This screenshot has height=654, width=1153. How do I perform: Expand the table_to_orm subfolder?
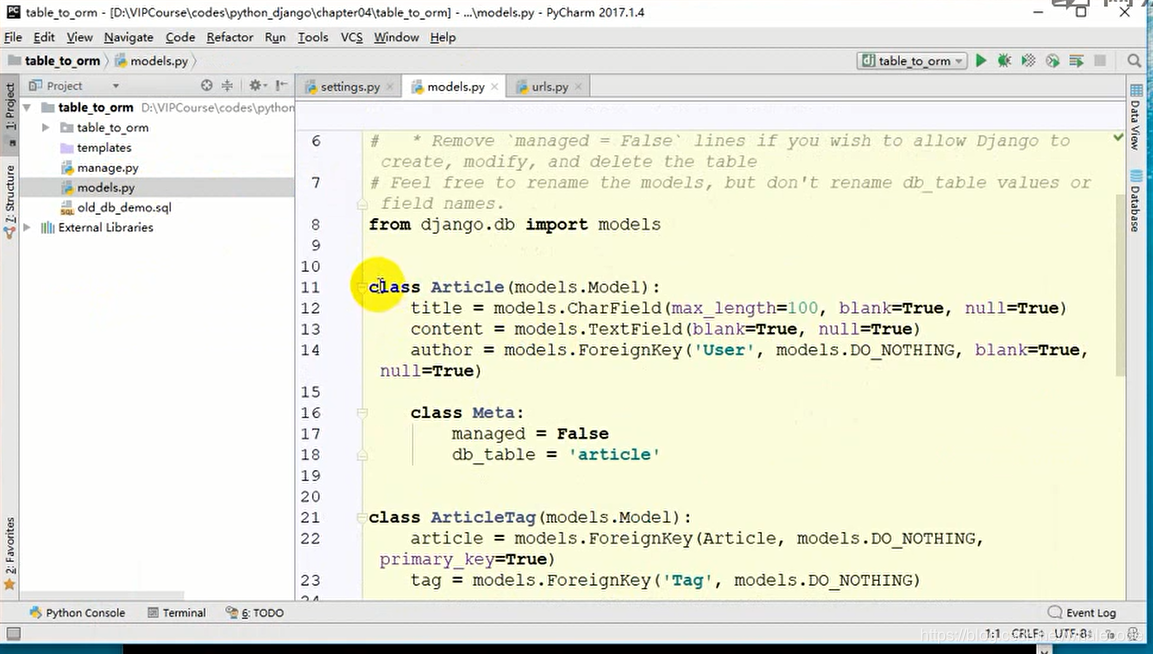point(46,127)
